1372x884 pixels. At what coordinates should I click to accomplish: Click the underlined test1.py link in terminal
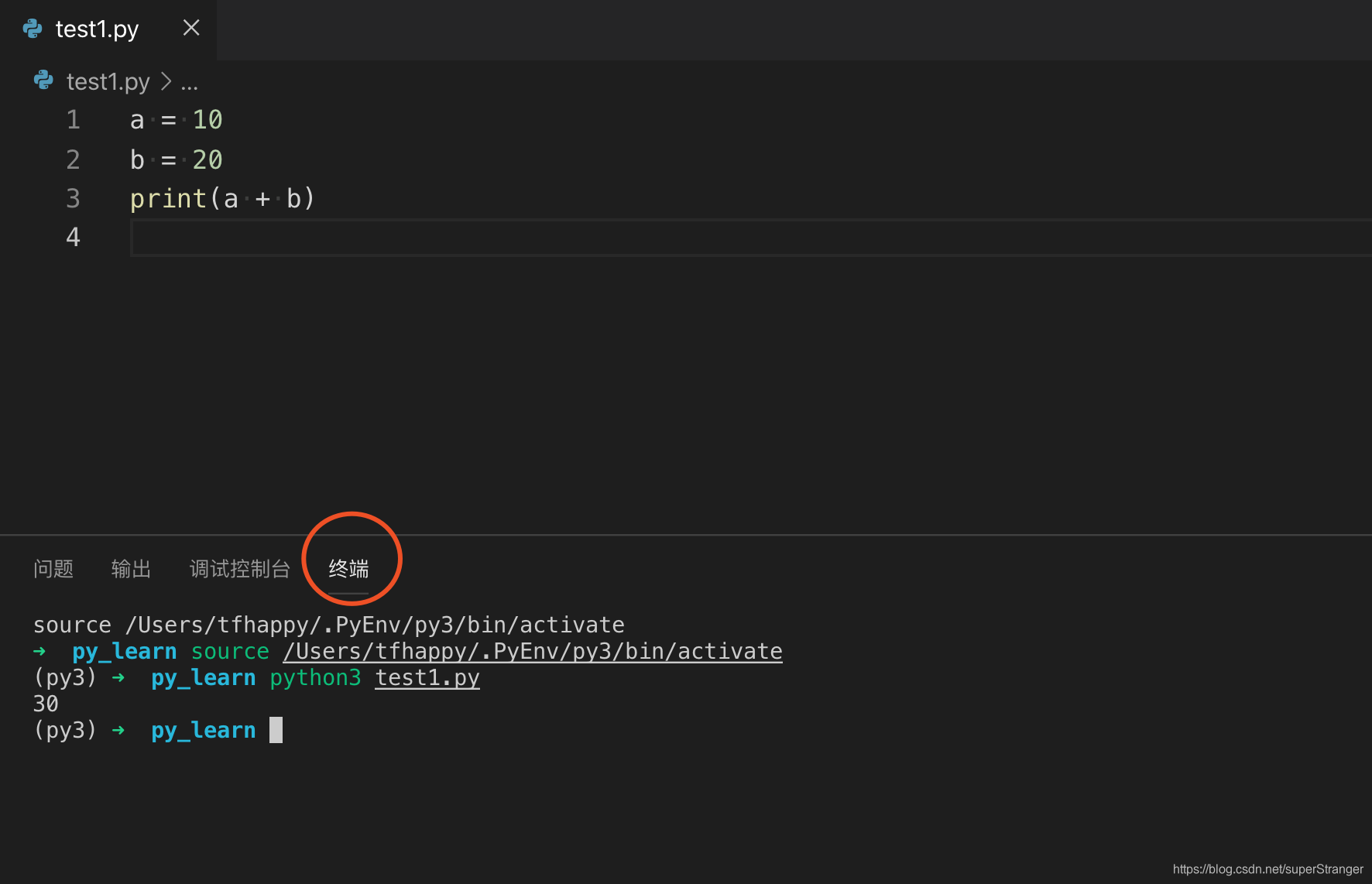tap(427, 678)
